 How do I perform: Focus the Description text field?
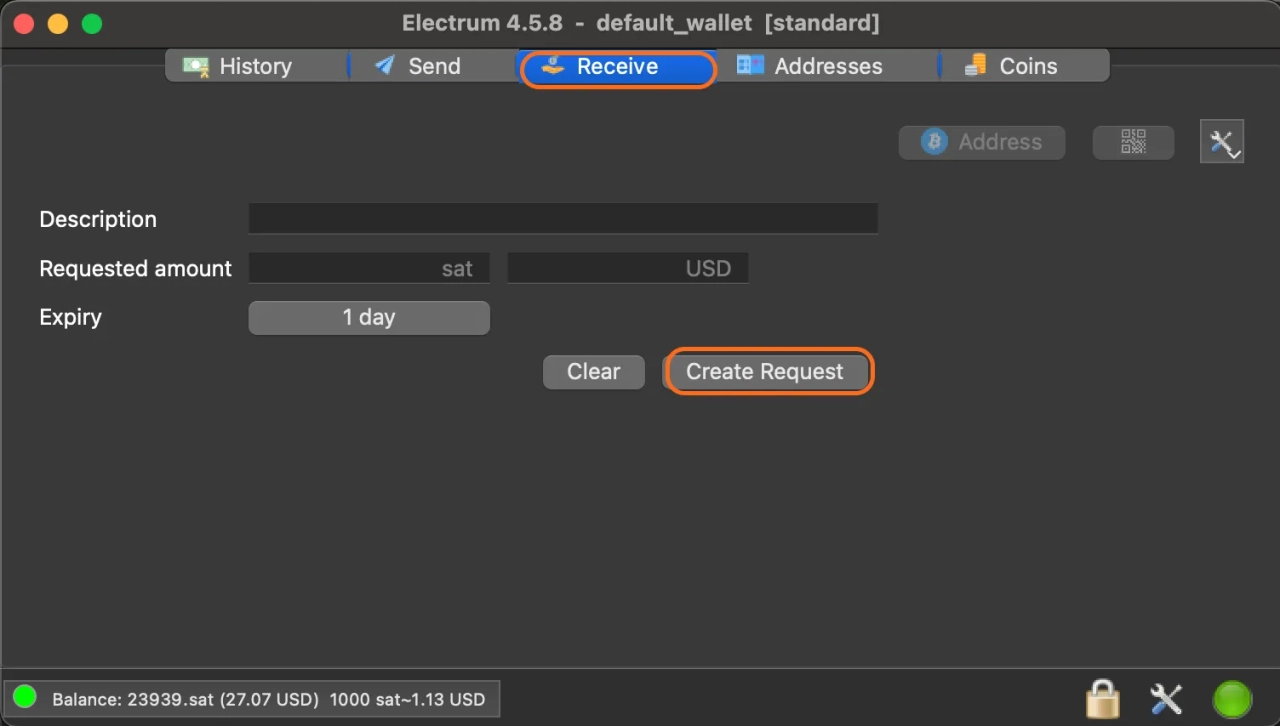coord(563,219)
